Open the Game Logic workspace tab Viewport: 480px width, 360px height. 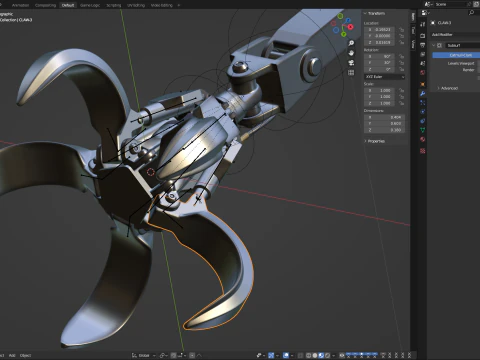pyautogui.click(x=90, y=5)
